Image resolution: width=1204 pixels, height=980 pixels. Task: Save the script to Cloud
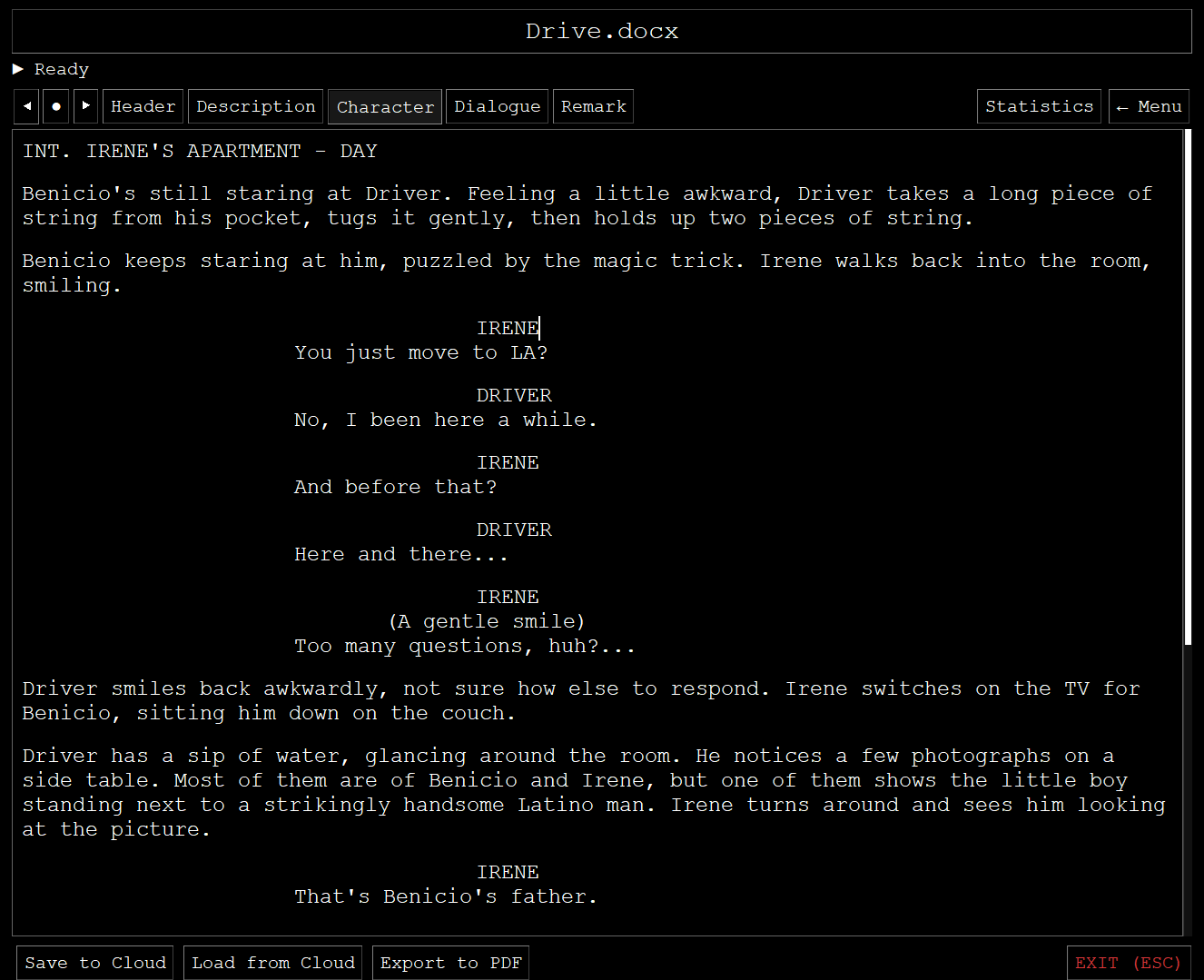pyautogui.click(x=95, y=963)
